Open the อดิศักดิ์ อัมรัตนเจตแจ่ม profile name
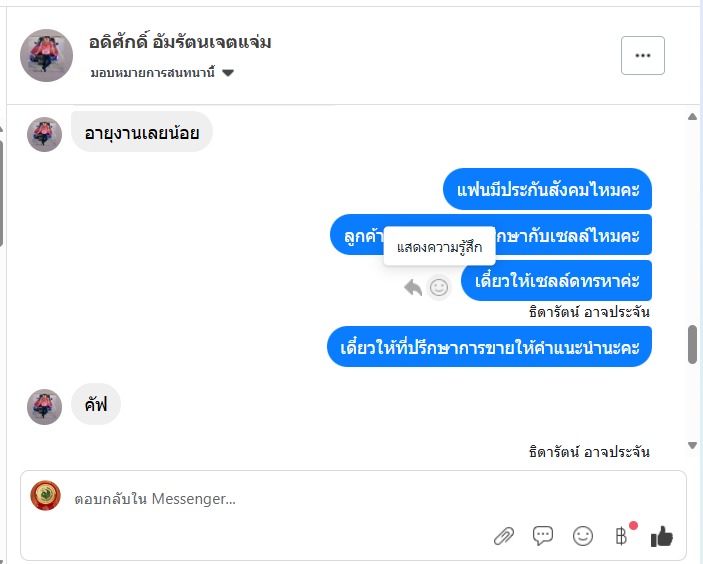Viewport: 703px width, 564px height. pos(180,43)
